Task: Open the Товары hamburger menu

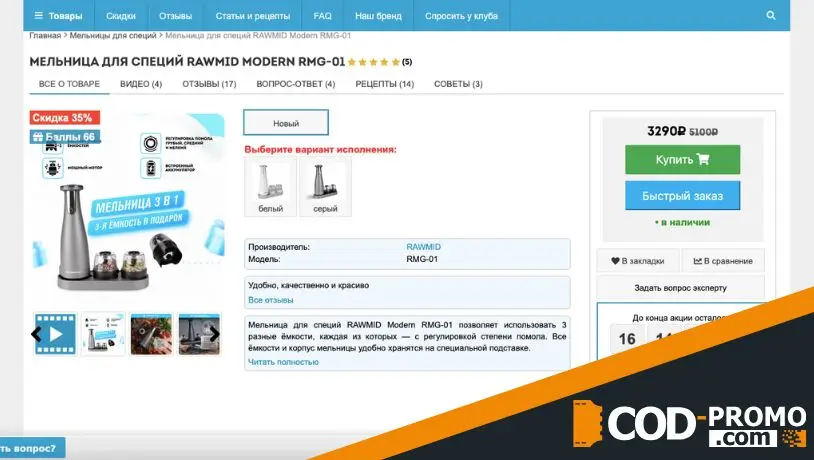Action: (58, 16)
